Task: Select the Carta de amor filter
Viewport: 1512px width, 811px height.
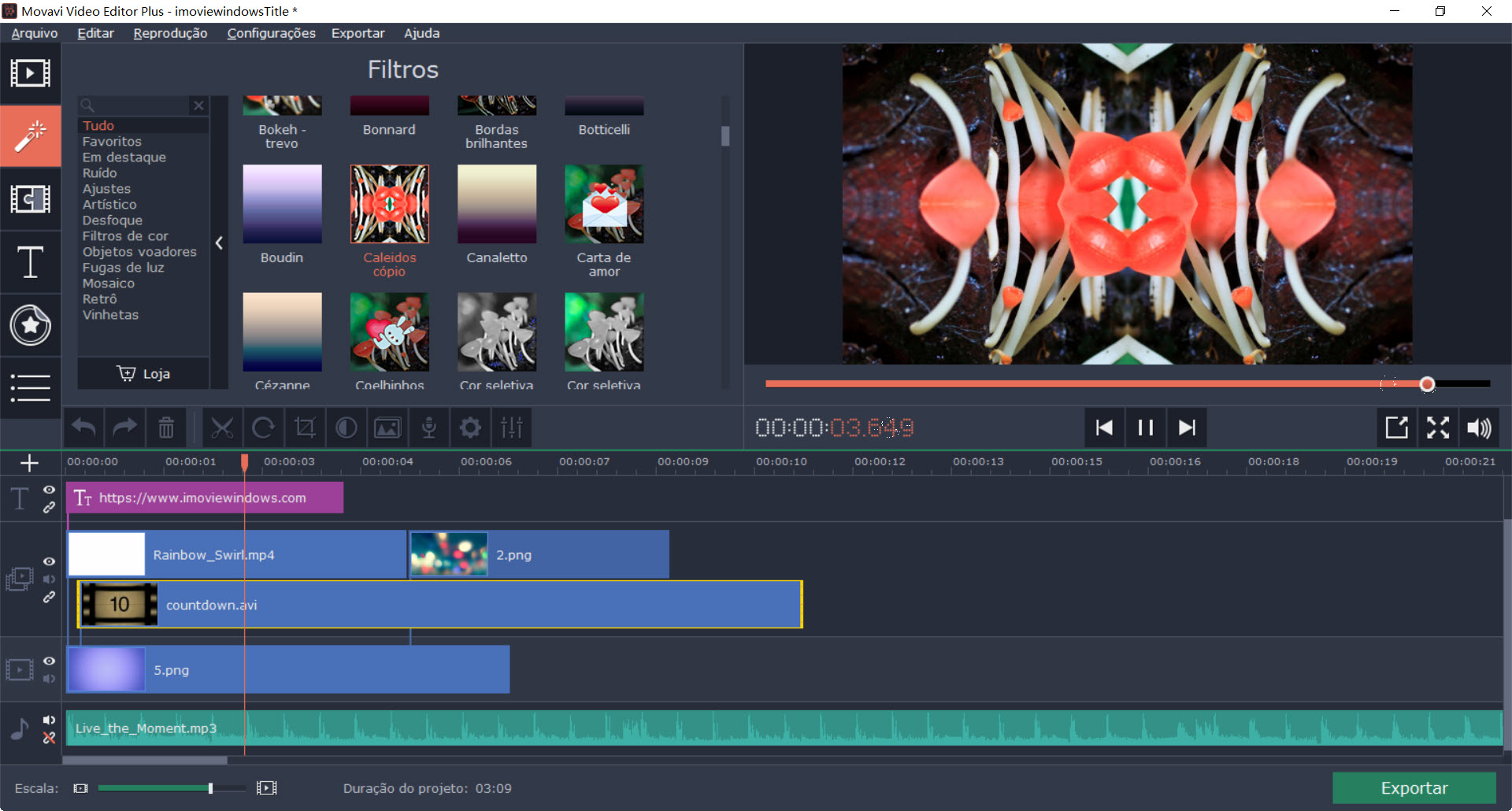Action: point(604,204)
